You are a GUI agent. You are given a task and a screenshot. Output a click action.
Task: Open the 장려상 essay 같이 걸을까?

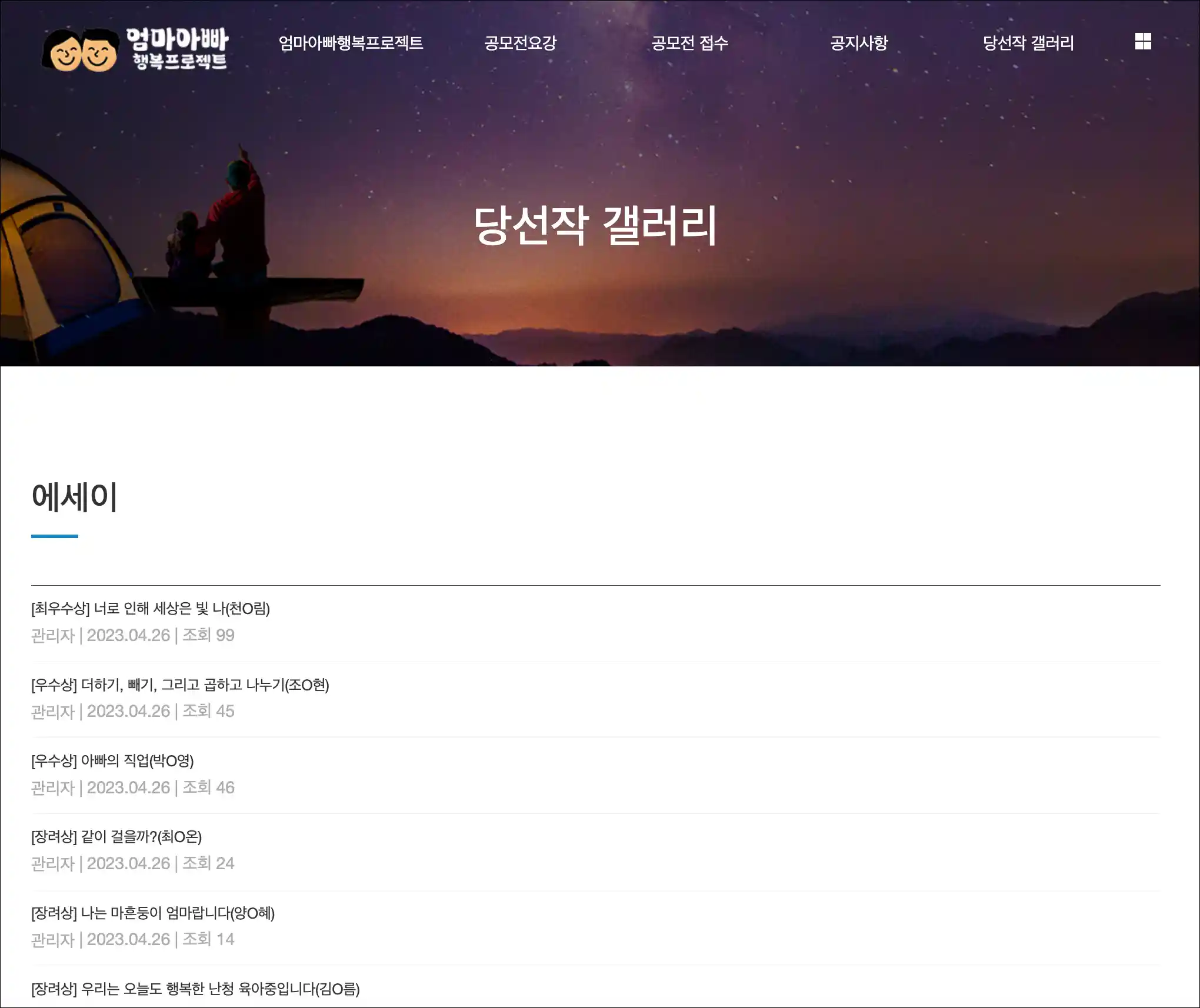click(116, 836)
